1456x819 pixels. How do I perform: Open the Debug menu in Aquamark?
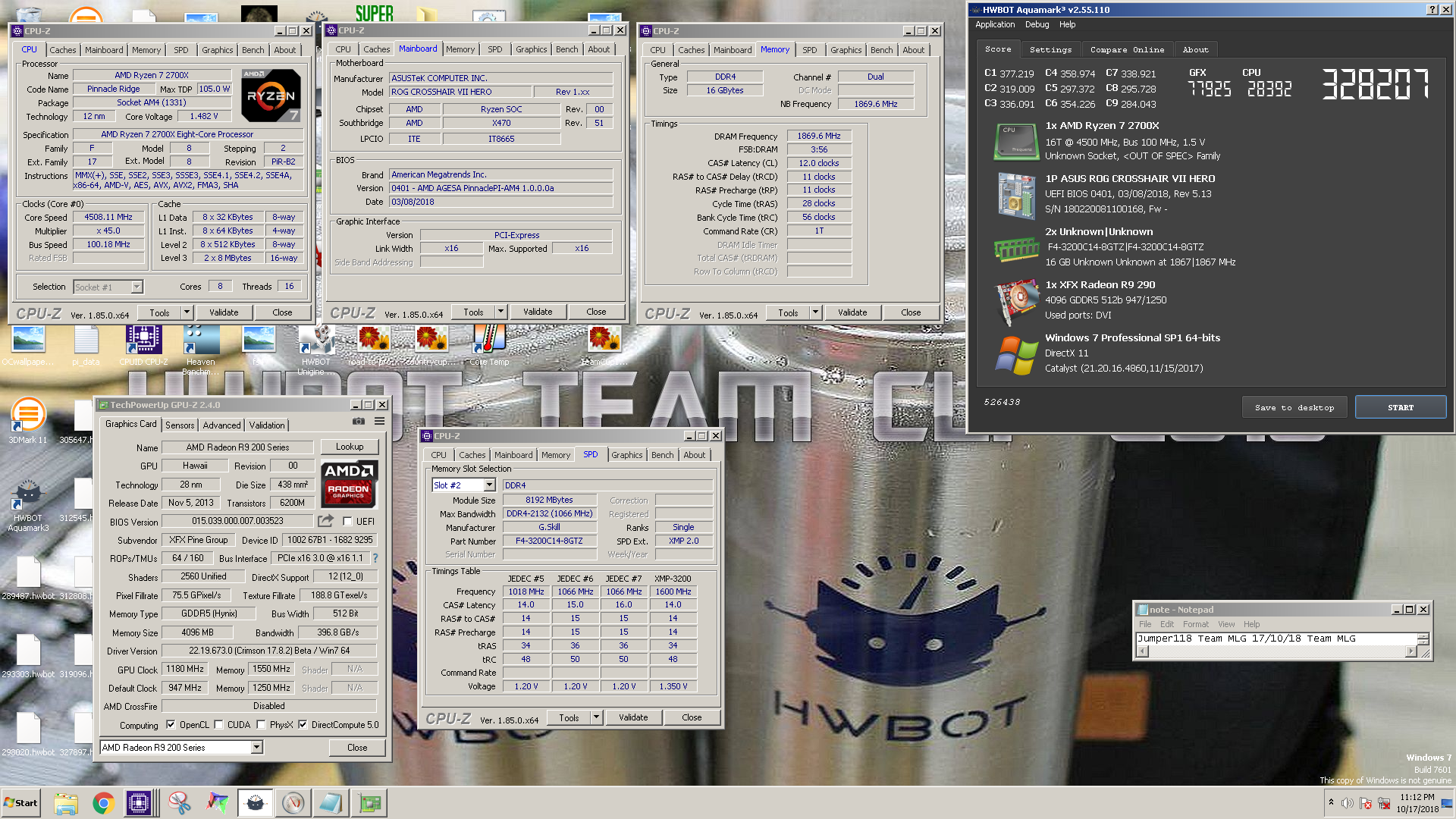[1037, 24]
